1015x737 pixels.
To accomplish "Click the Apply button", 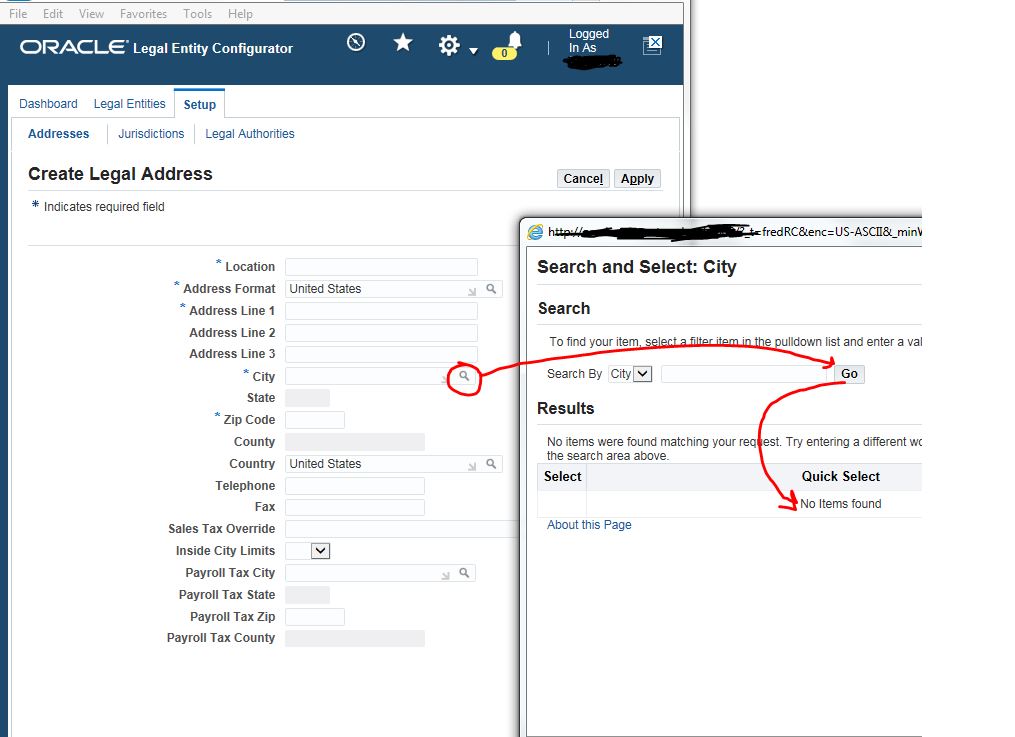I will [x=638, y=179].
